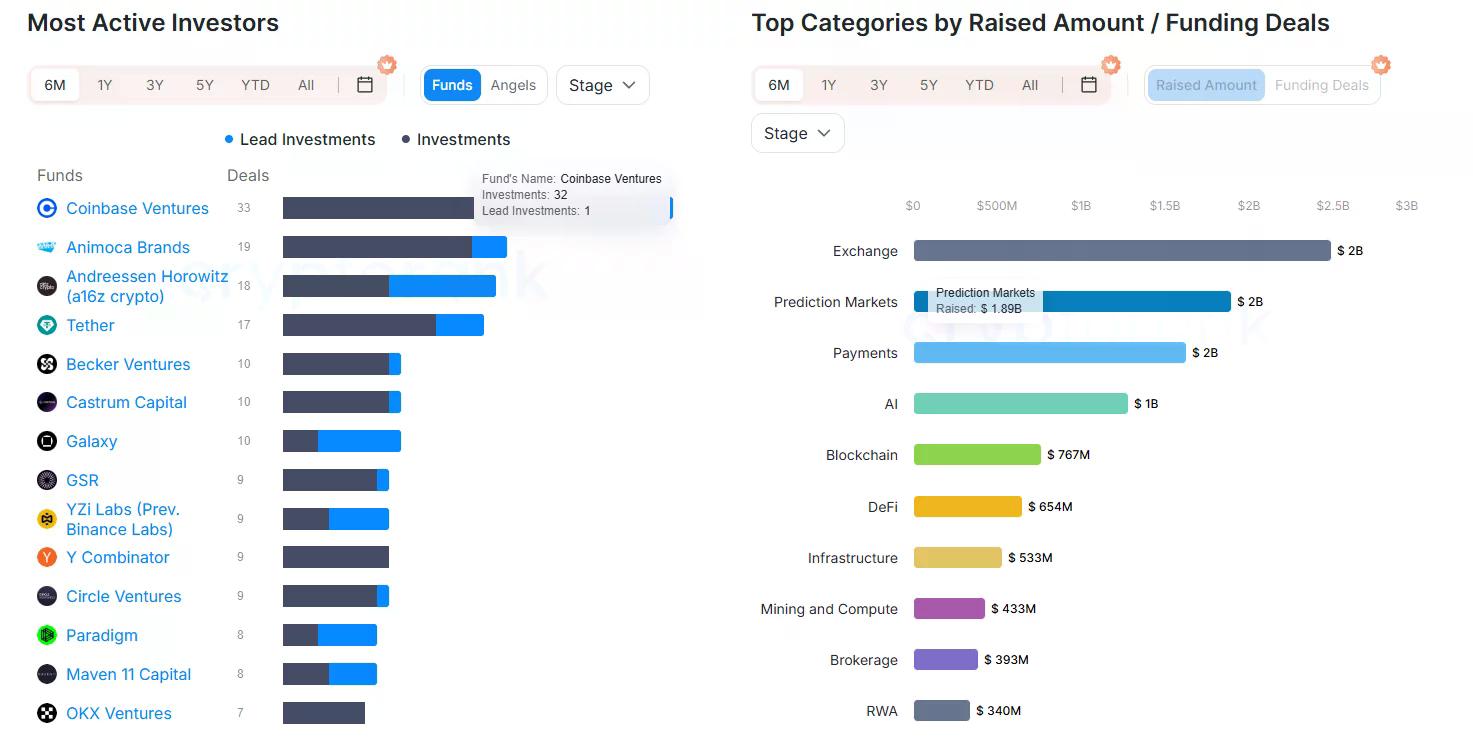Screen dimensions: 1473x745
Task: Open the Andreessen Horowitz (a16z crypto) link
Action: click(x=147, y=286)
